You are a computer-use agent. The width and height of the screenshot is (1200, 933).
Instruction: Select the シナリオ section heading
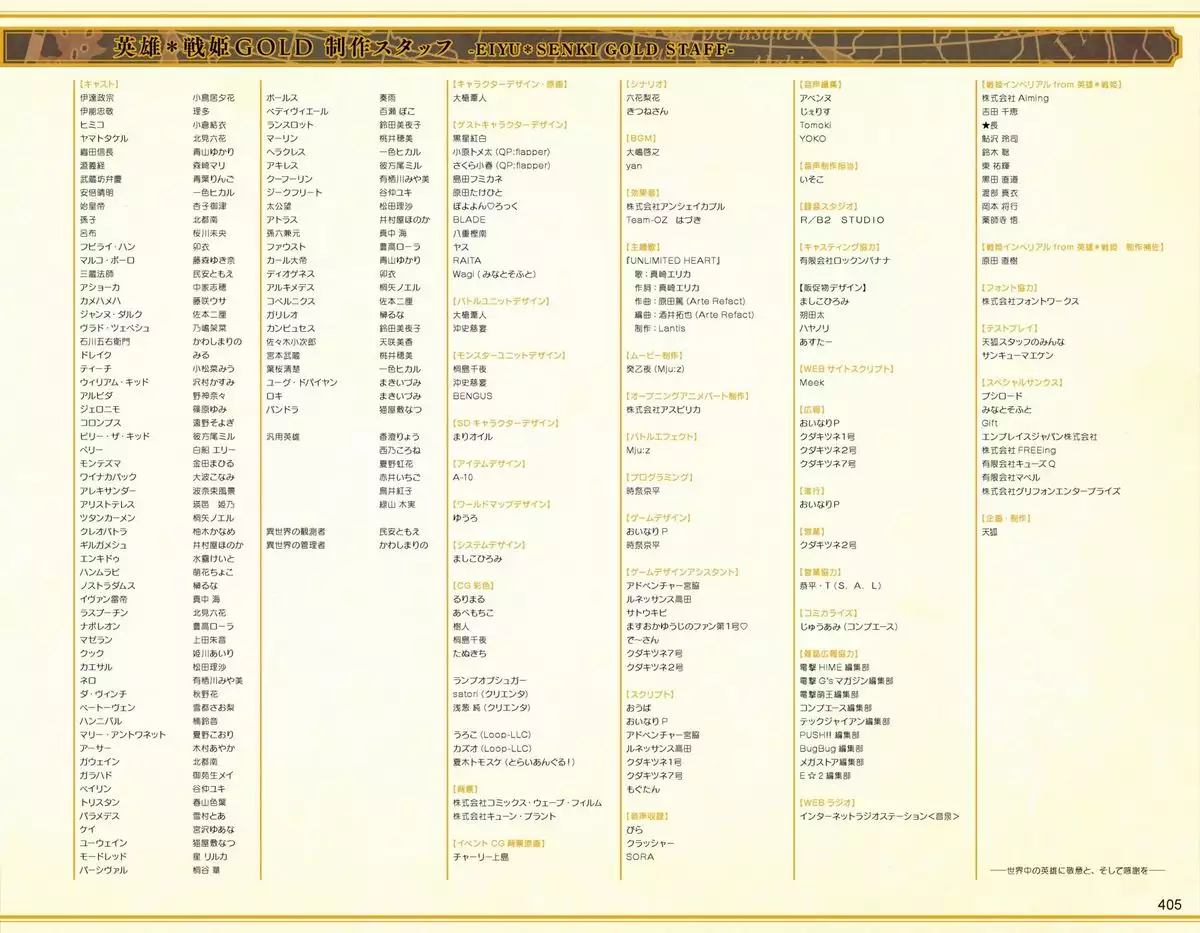(646, 85)
